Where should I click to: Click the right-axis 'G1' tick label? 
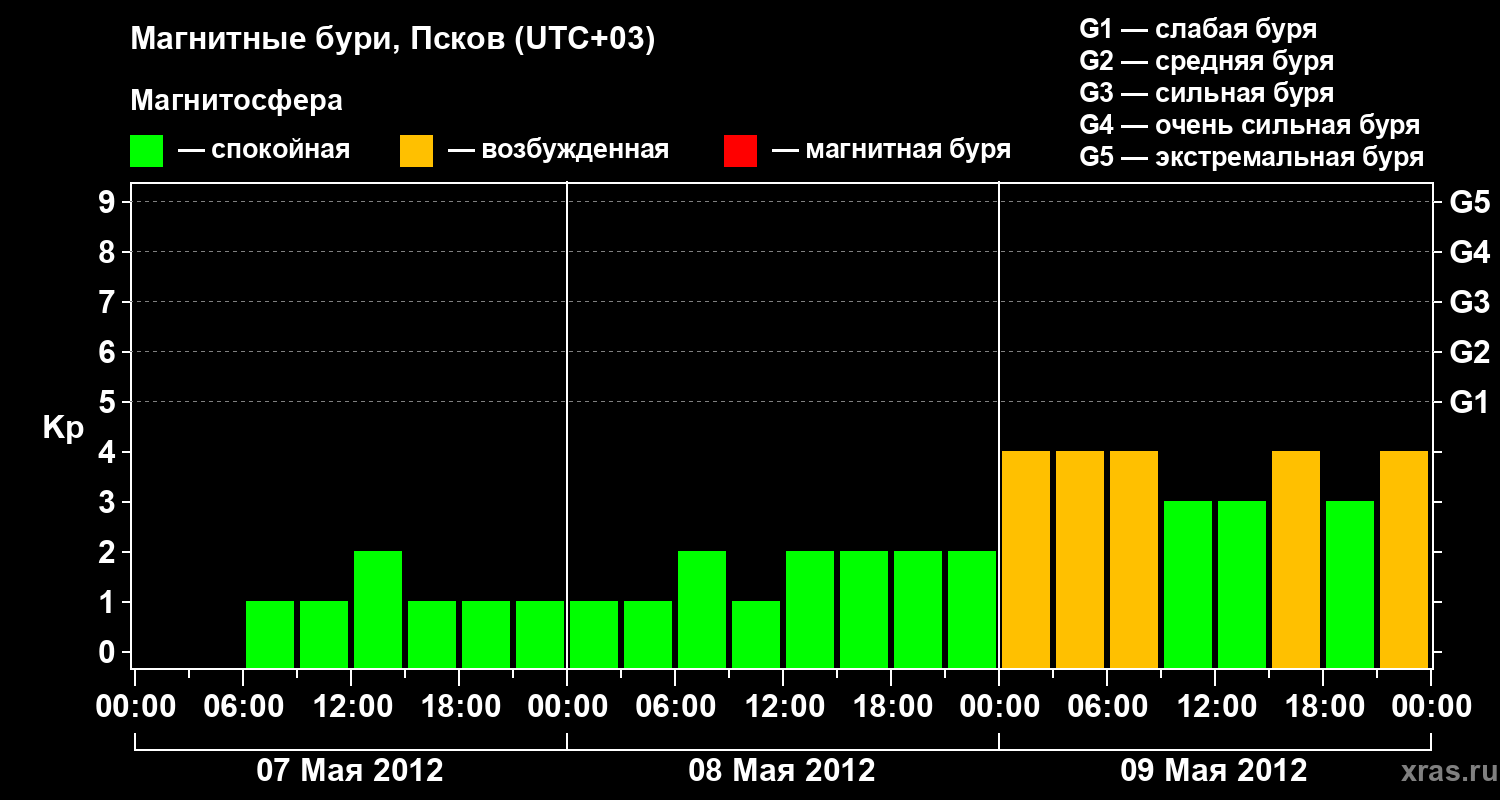[x=1469, y=402]
